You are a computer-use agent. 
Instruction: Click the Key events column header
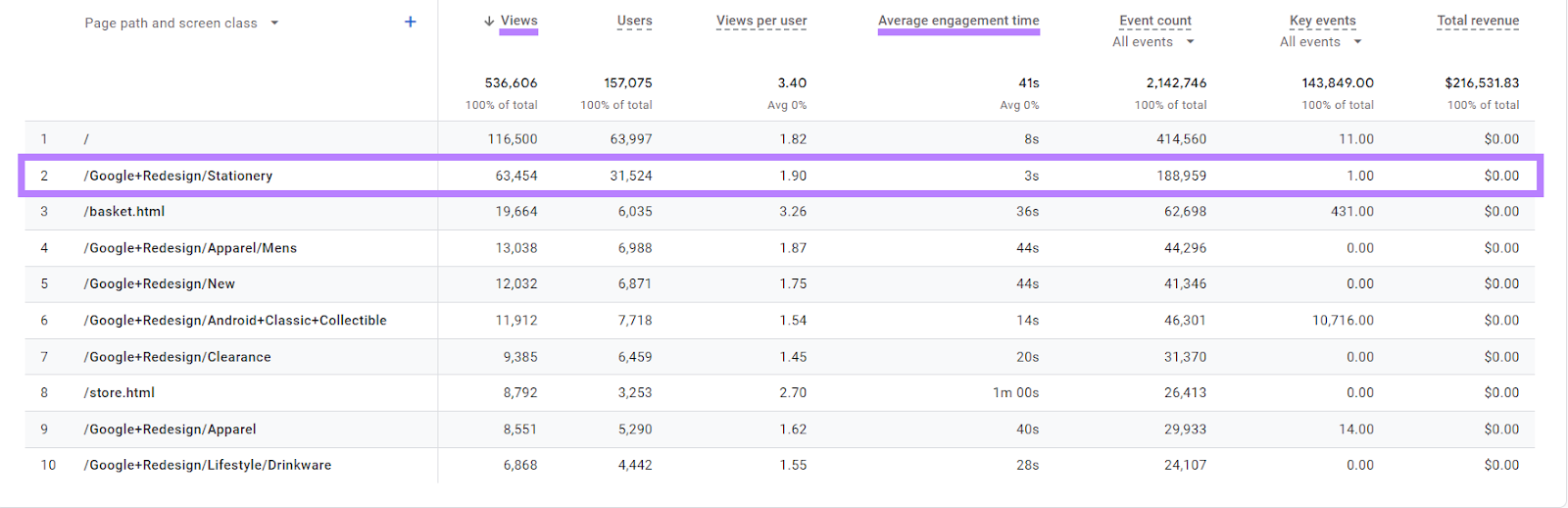coord(1322,21)
